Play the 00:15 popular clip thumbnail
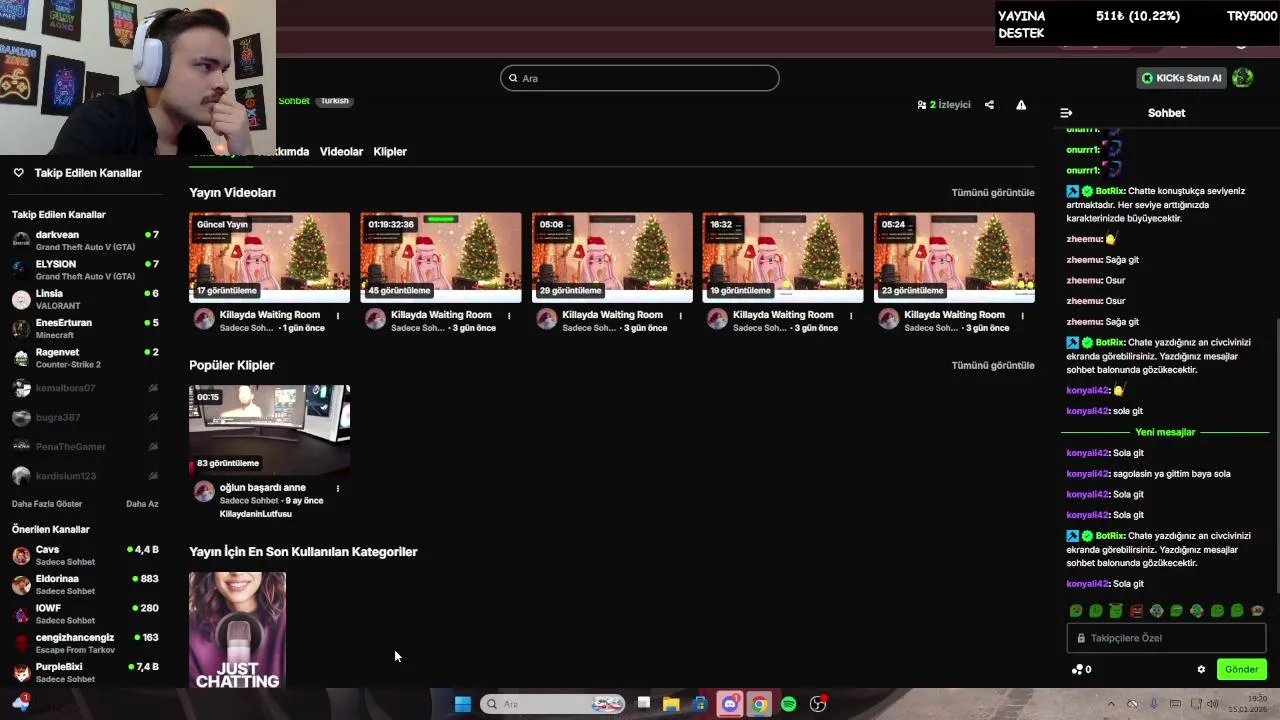The image size is (1280, 720). click(270, 430)
